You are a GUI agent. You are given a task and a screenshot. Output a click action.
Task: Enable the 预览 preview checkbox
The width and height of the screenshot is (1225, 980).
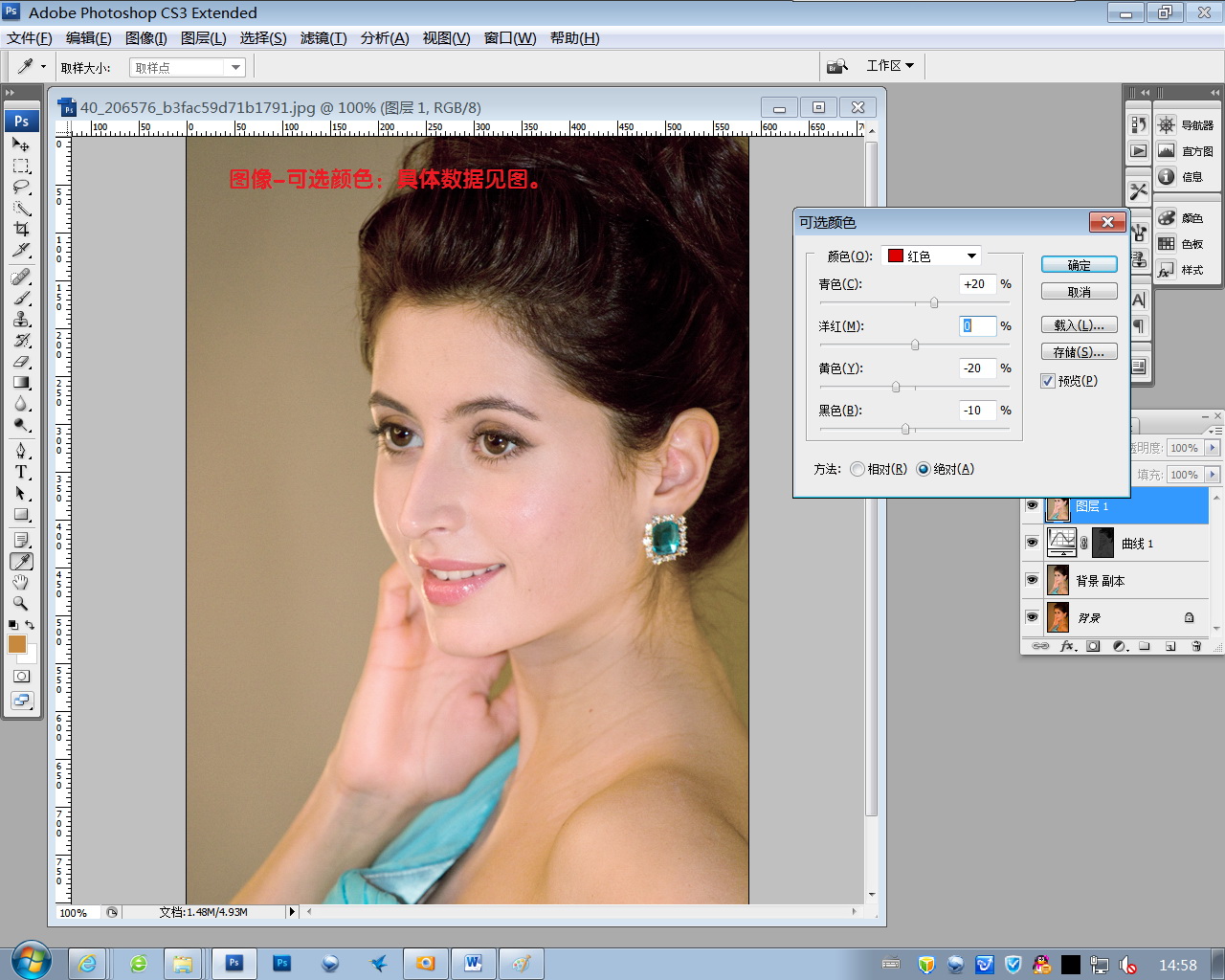coord(1048,380)
